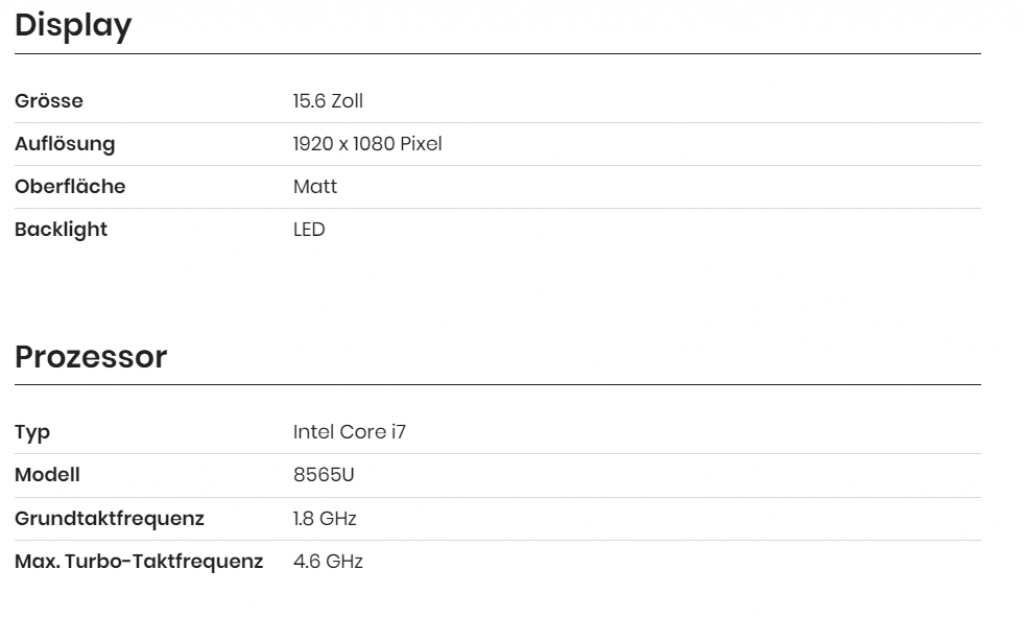Select the Oberfläche label
1024x617 pixels.
pyautogui.click(x=70, y=187)
